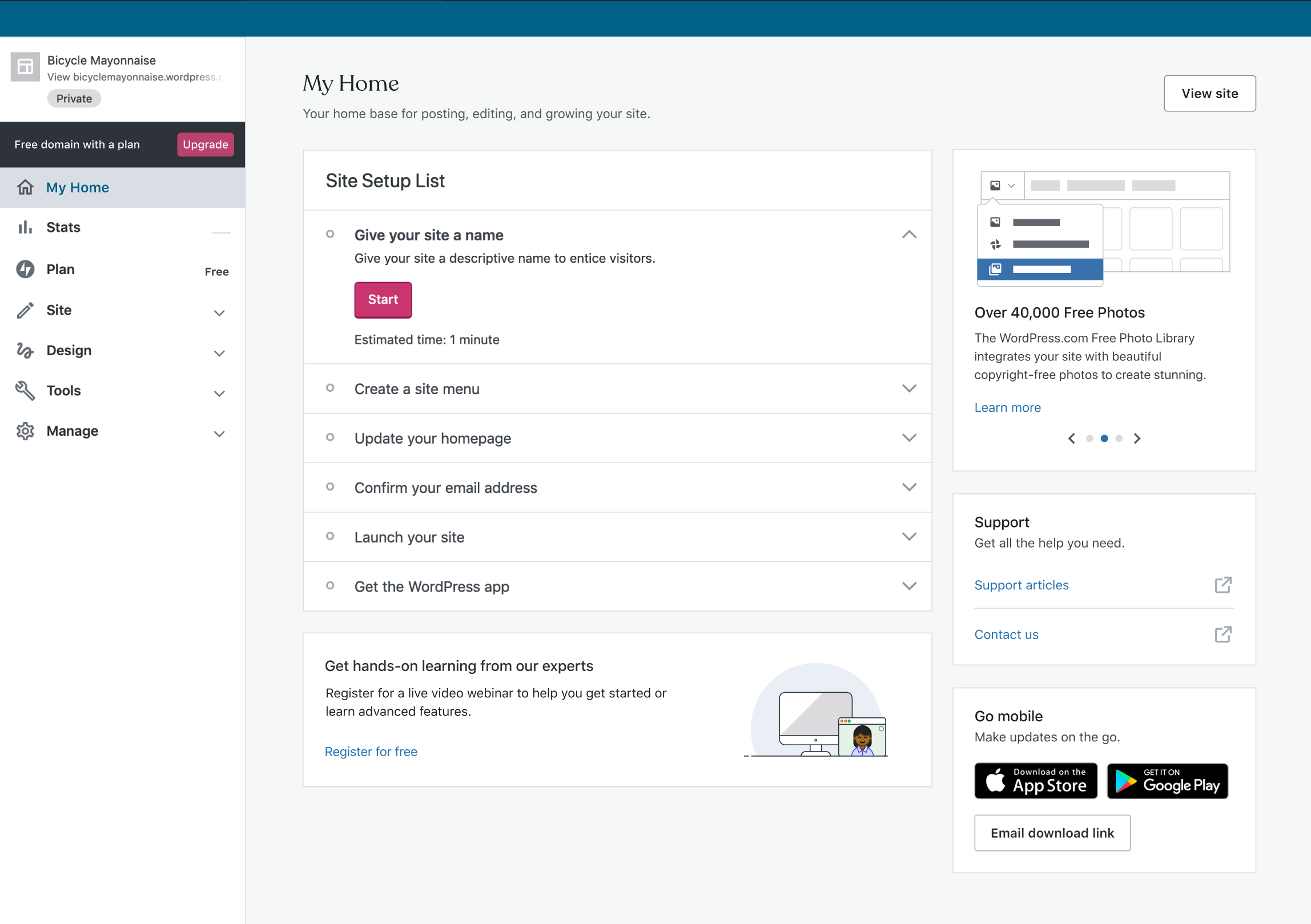Go to the next slide in photo carousel

1137,439
